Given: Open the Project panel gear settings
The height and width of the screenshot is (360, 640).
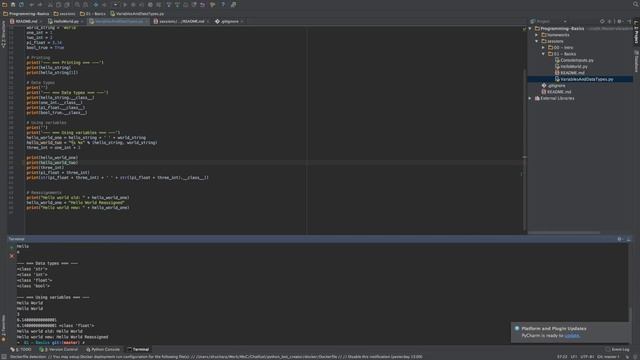Looking at the screenshot, I should (x=620, y=21).
